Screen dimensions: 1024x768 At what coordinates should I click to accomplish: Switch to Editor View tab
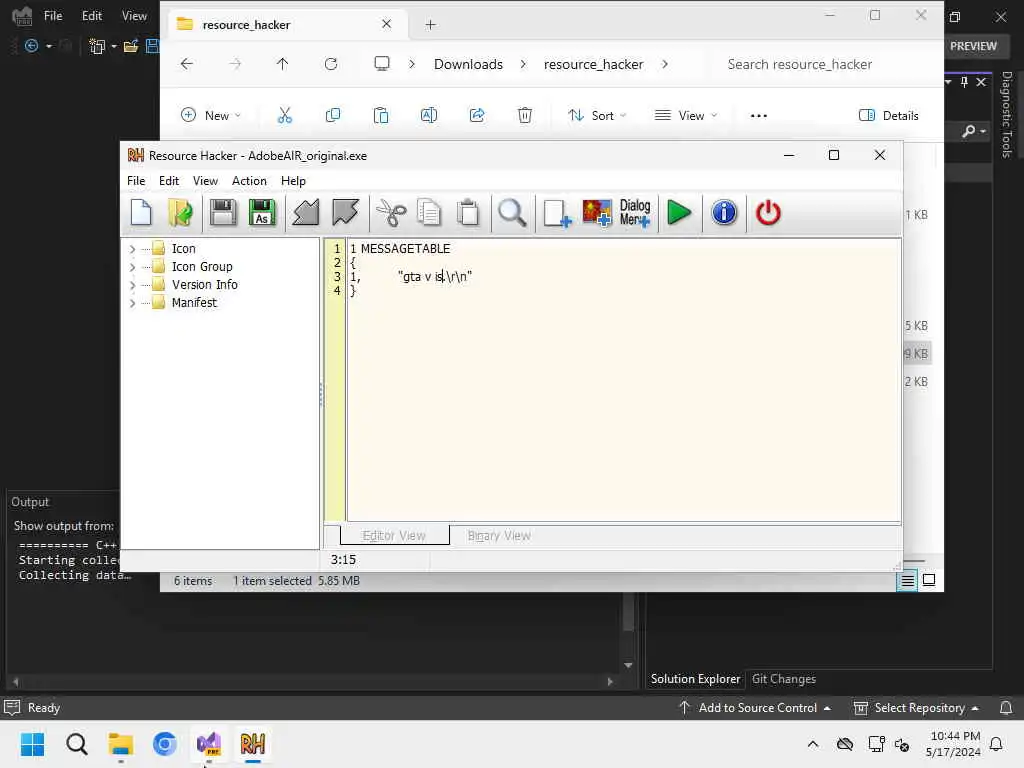click(x=394, y=536)
